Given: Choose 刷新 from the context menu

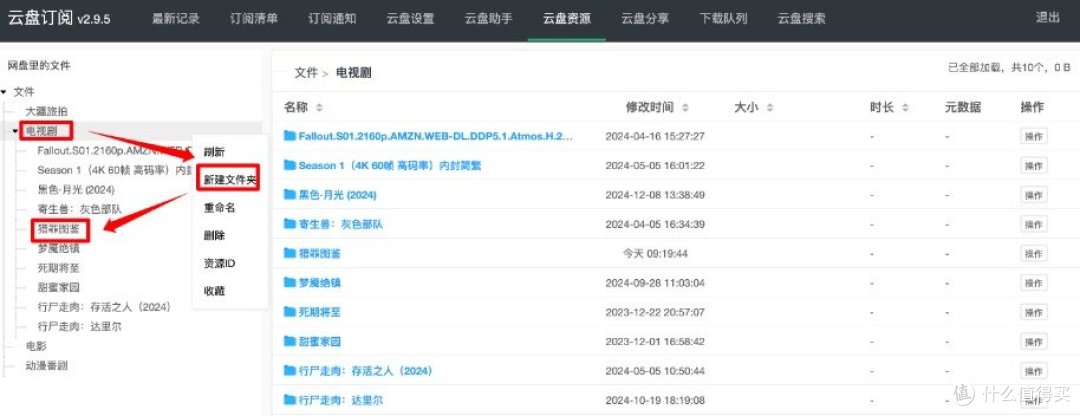Looking at the screenshot, I should [214, 152].
